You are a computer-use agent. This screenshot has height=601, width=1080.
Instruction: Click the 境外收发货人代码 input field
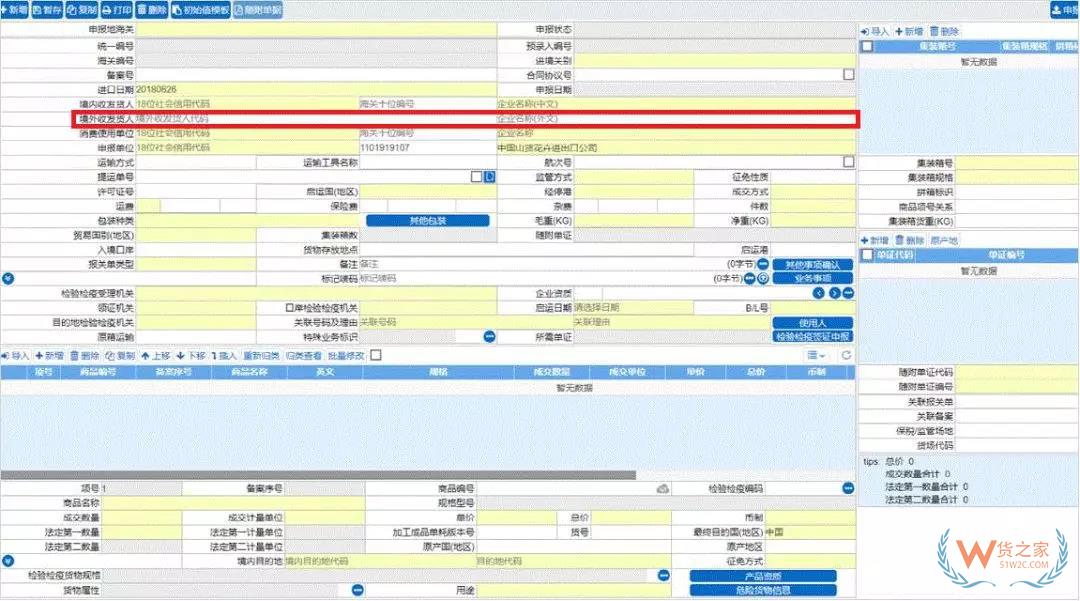tap(315, 119)
